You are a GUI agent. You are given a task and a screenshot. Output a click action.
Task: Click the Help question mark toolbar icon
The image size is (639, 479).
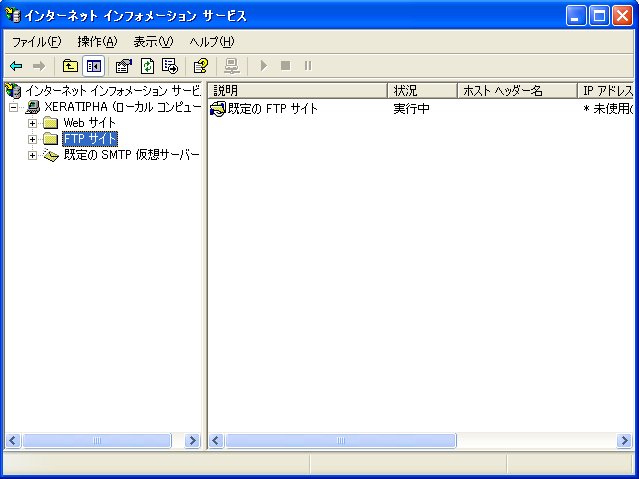[200, 66]
